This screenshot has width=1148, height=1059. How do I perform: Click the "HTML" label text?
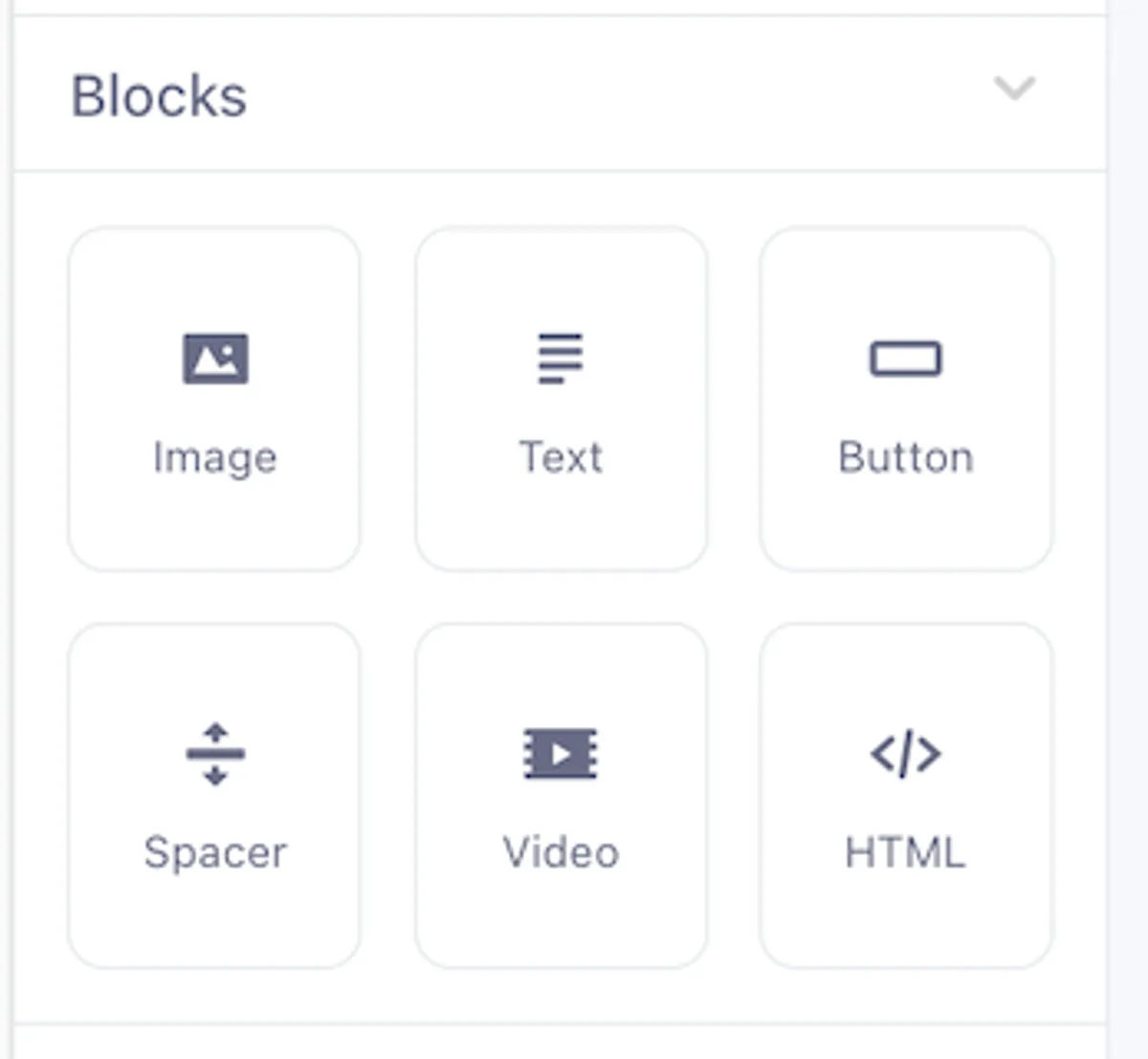click(906, 852)
